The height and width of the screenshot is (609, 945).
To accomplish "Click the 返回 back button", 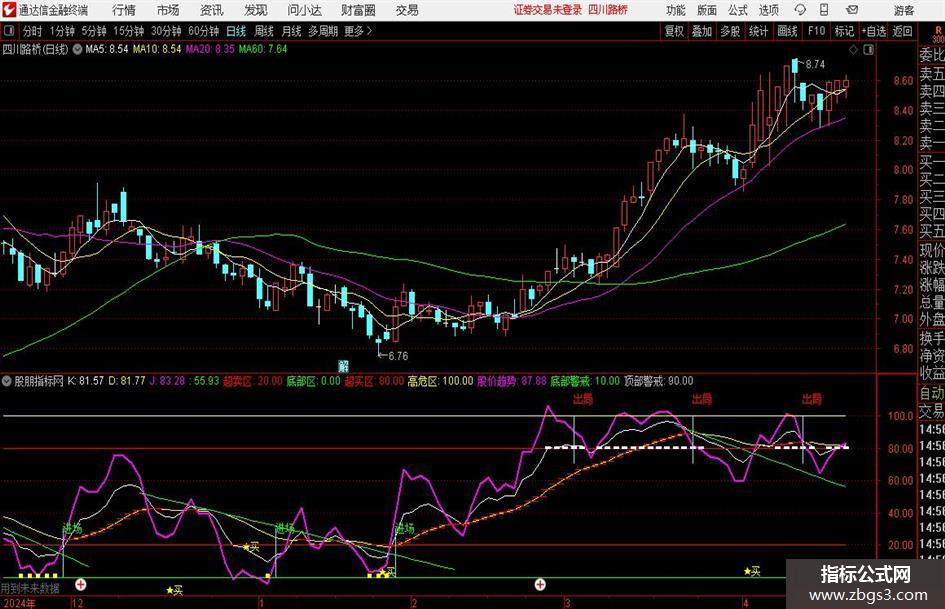I will pos(903,31).
